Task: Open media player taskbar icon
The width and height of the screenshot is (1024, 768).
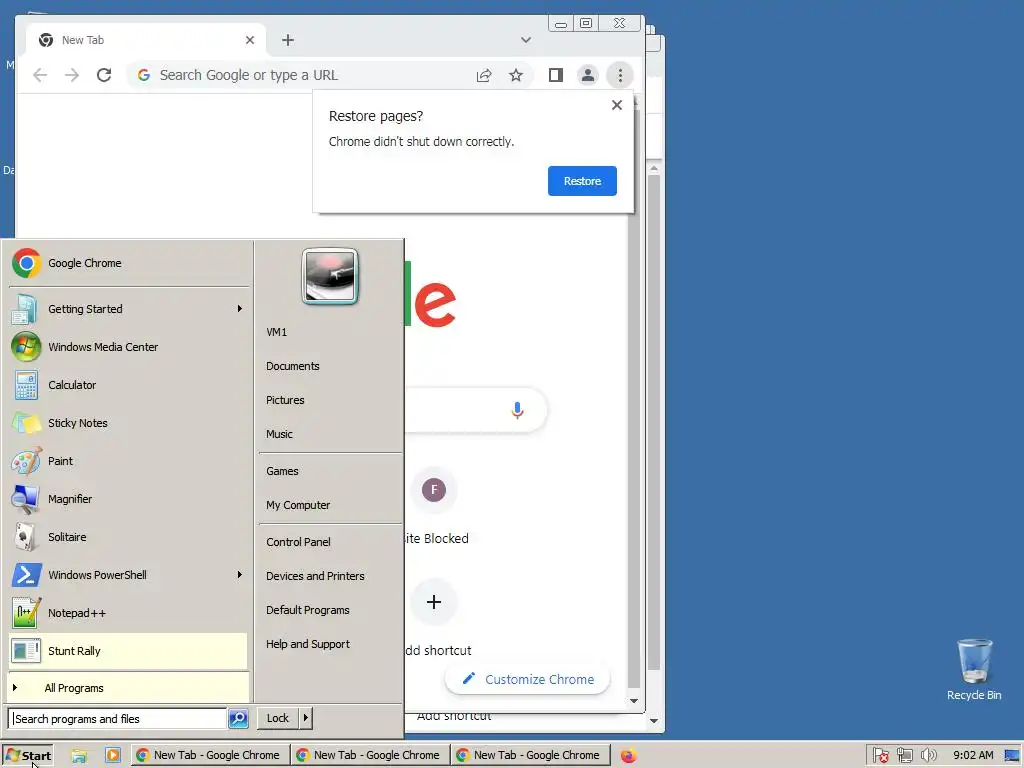Action: point(112,756)
